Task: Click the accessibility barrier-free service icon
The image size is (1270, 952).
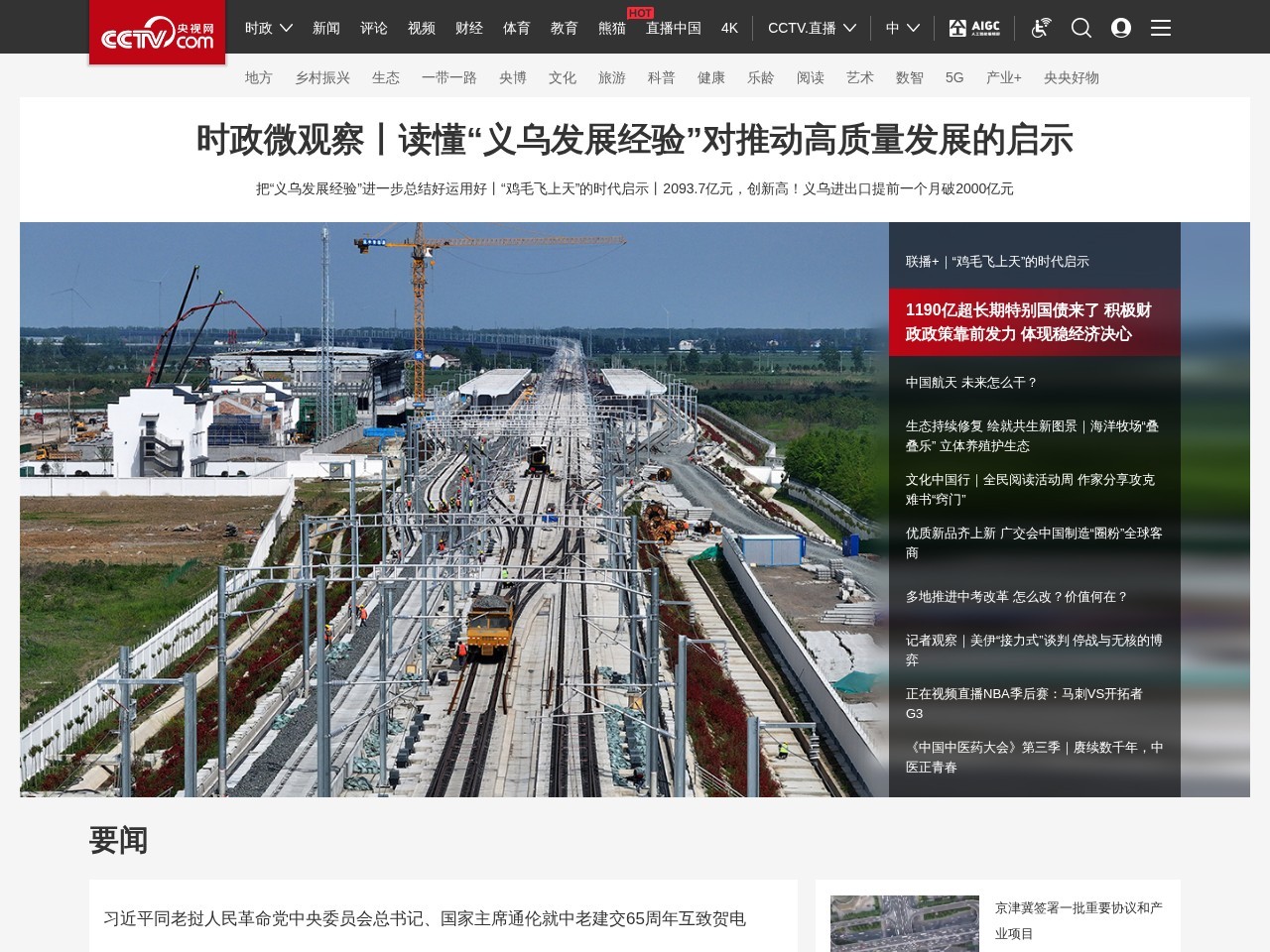Action: [x=1040, y=28]
